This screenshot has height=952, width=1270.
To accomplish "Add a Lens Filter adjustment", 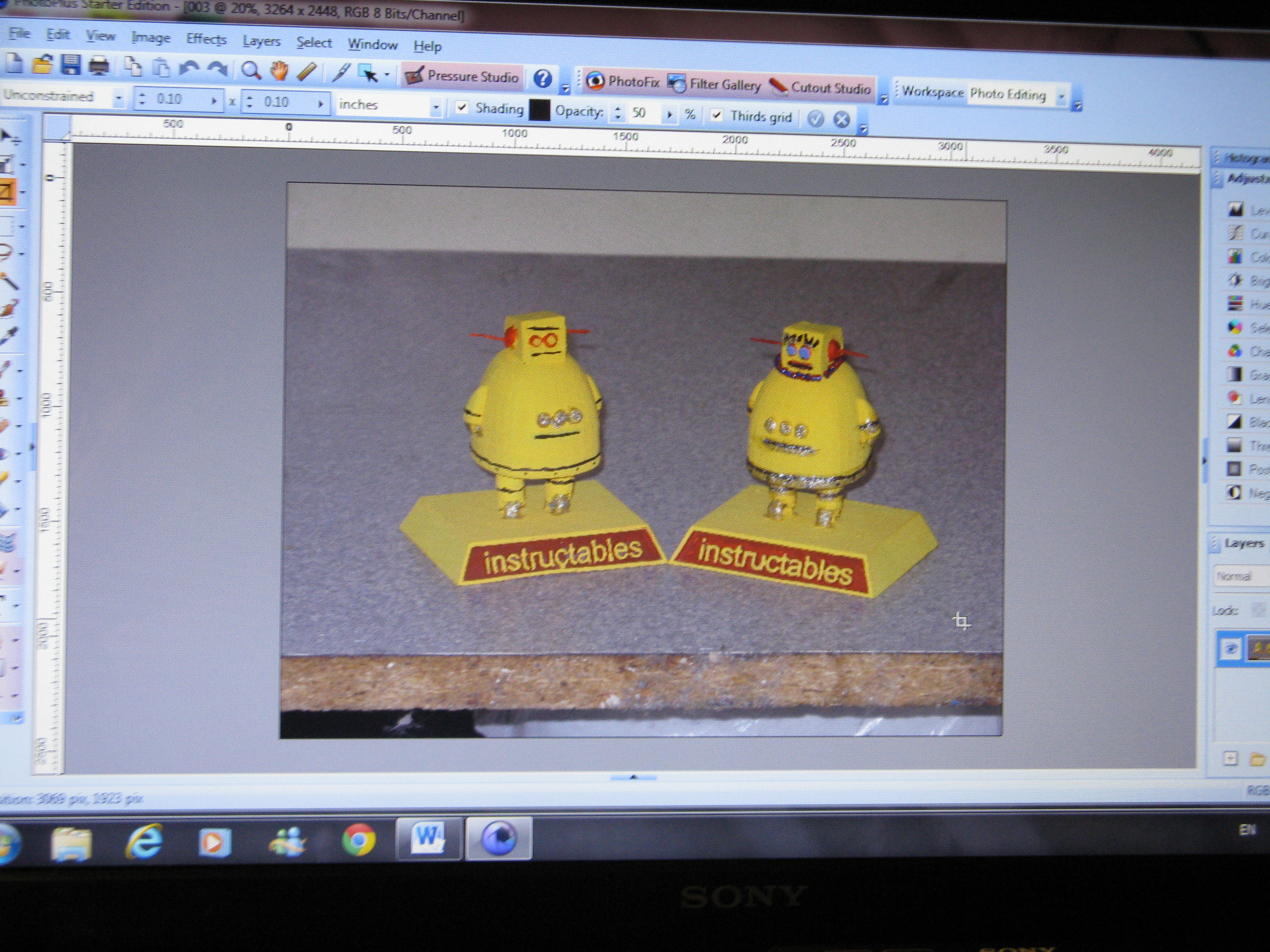I will [1235, 398].
